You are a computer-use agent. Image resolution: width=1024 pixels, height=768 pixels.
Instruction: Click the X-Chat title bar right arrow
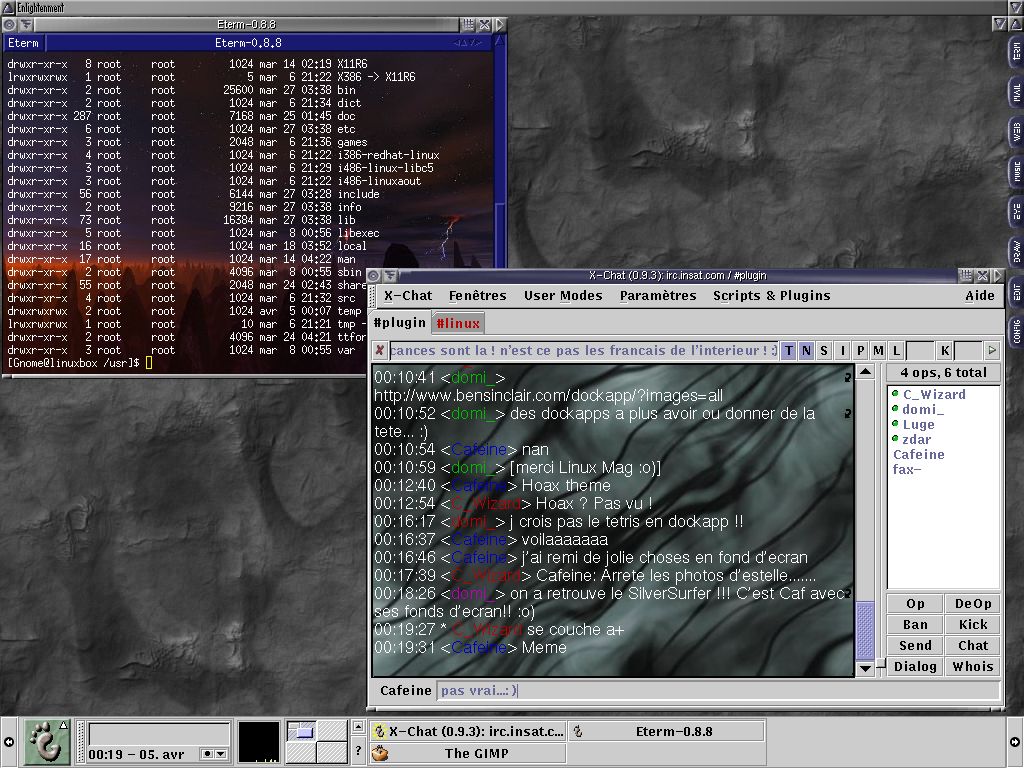coord(998,276)
